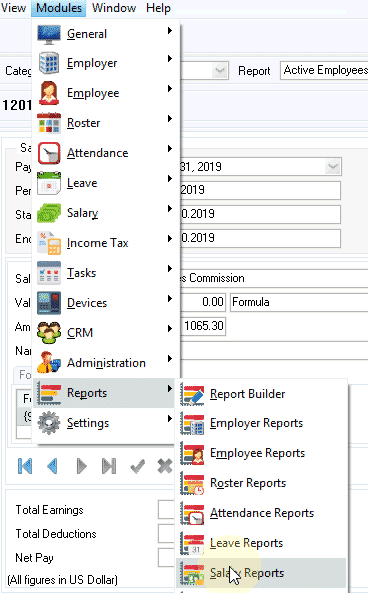Click the post edit checkmark button
Viewport: 368px width, 593px height.
coord(137,466)
